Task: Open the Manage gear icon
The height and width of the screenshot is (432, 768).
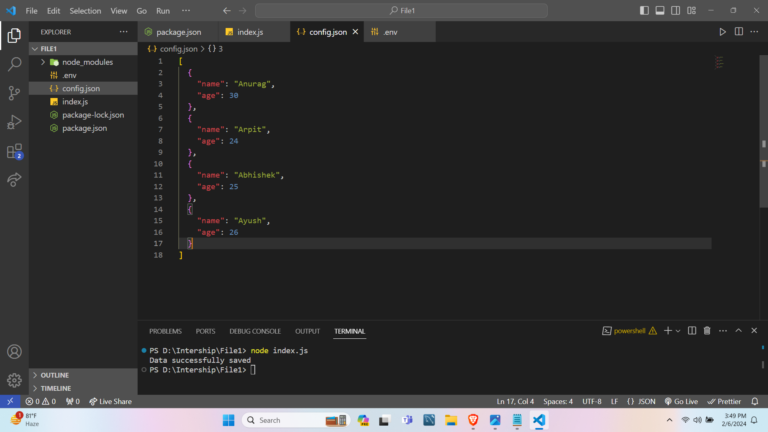Action: coord(14,380)
